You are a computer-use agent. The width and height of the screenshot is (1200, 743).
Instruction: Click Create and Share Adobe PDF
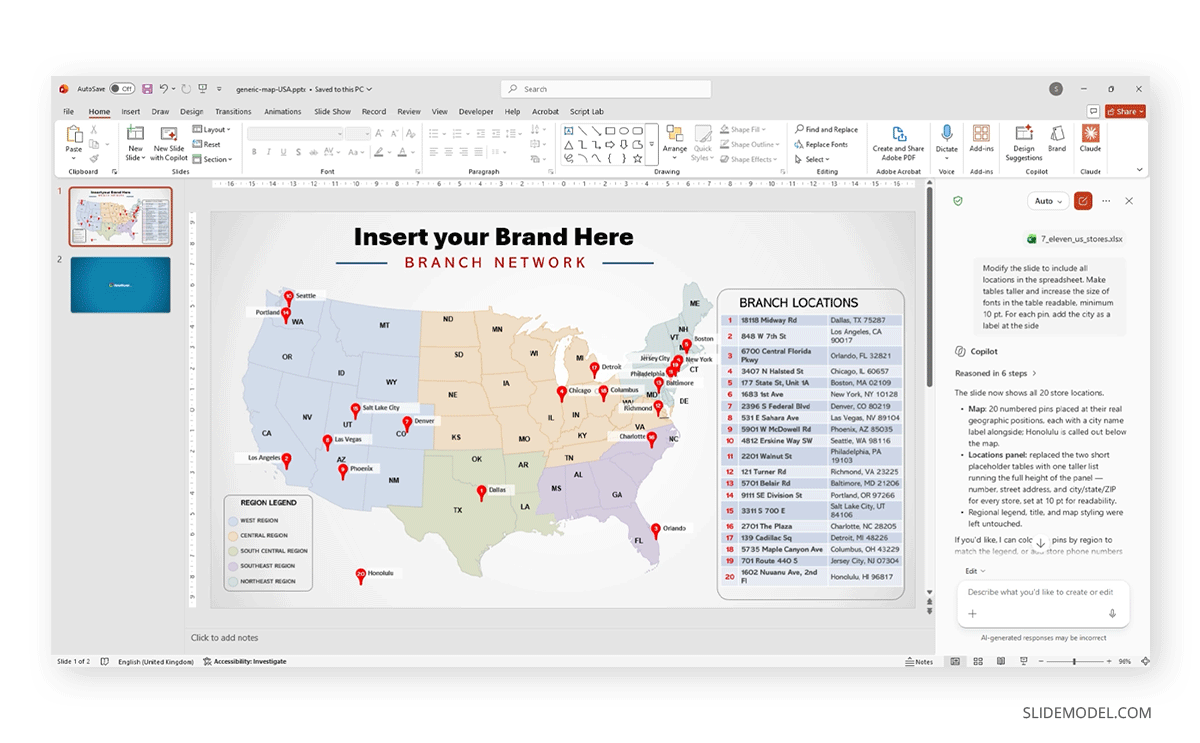coord(898,141)
